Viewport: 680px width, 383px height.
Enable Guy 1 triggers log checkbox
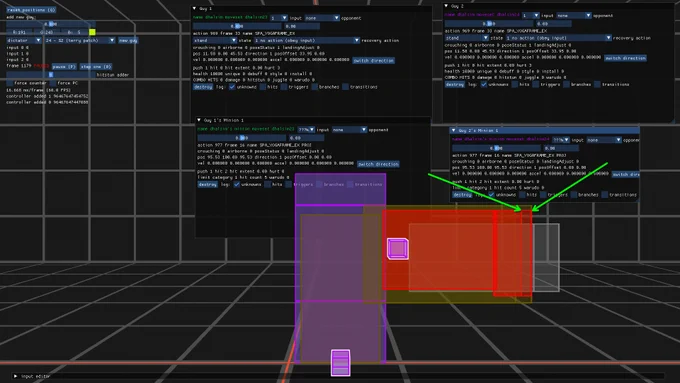click(x=284, y=87)
